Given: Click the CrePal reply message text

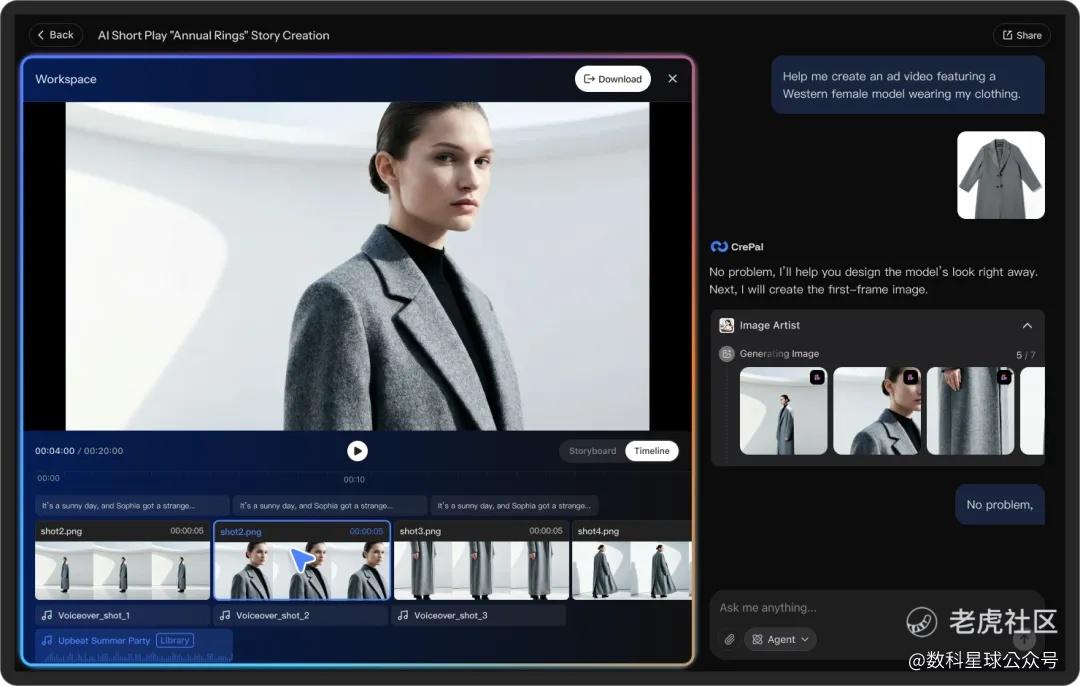Looking at the screenshot, I should pos(873,281).
